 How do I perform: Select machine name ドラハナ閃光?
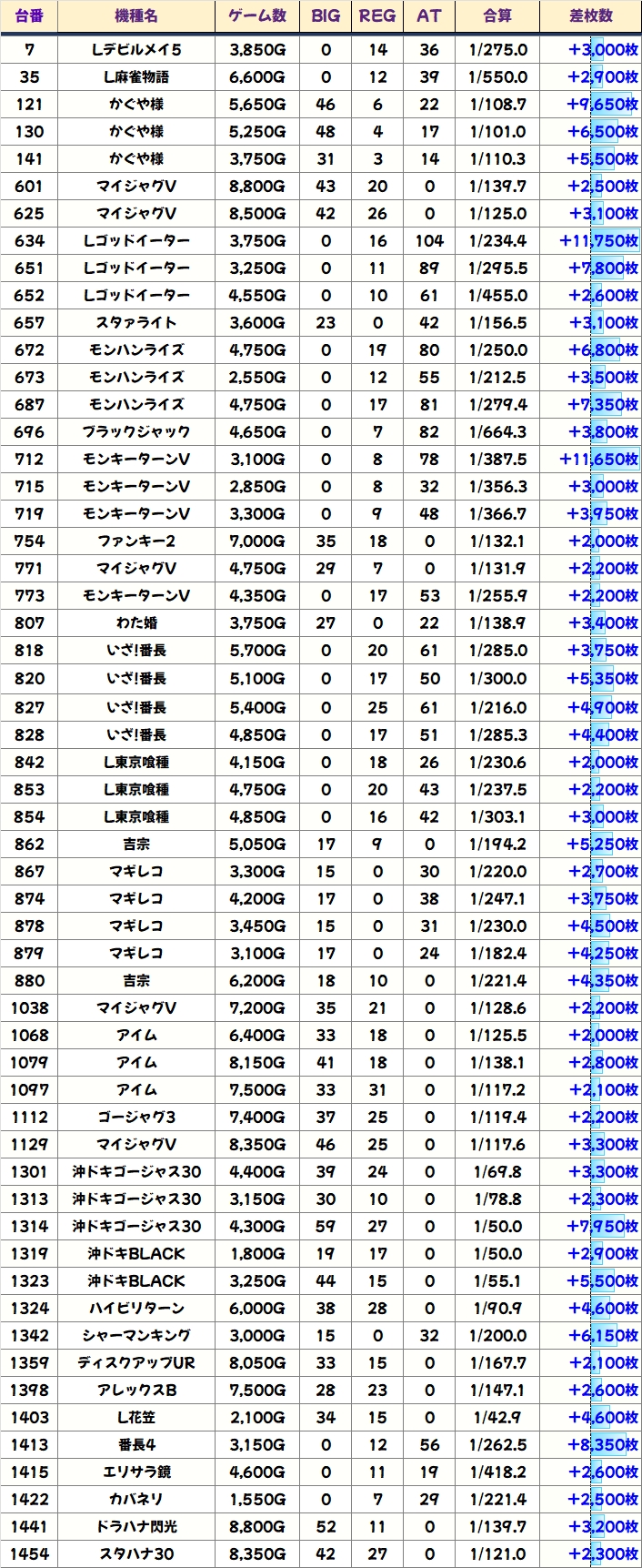coord(136,1527)
